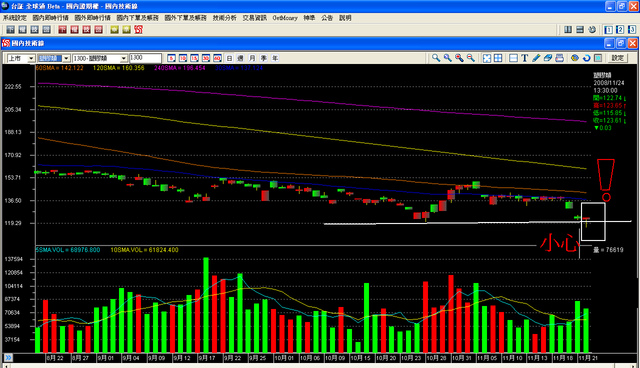Click the 120SMA = 160.356 label
Screen dimensions: 640x368
pos(119,68)
